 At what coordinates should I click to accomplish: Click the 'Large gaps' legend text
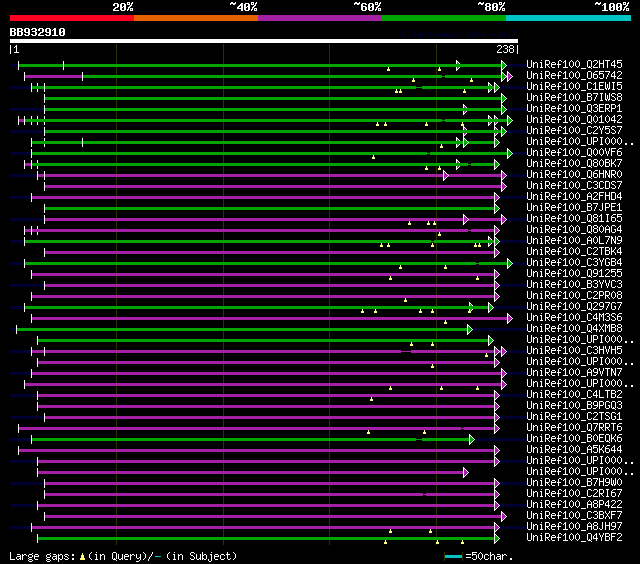tap(42, 557)
